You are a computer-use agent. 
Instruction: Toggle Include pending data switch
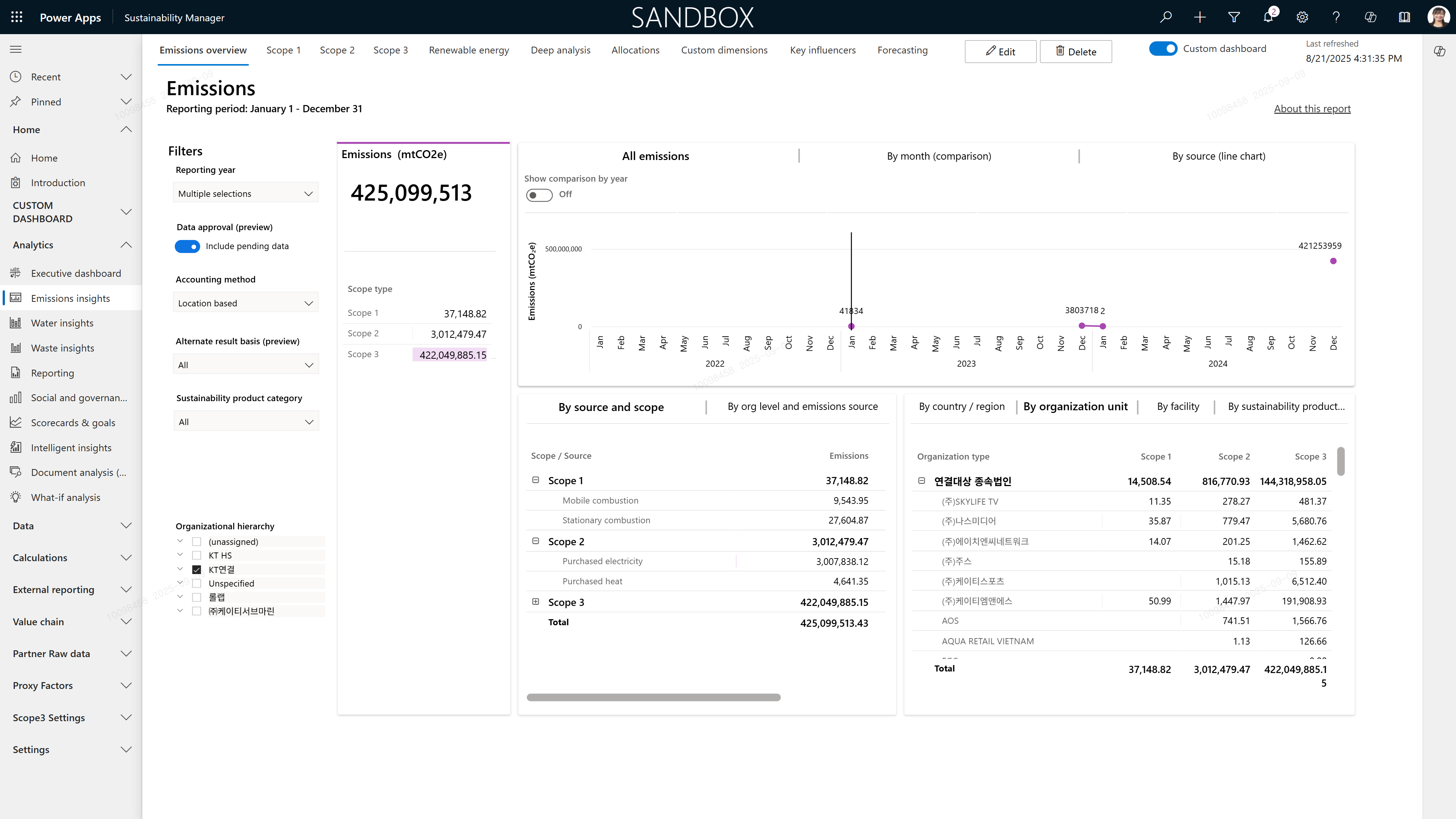(187, 246)
